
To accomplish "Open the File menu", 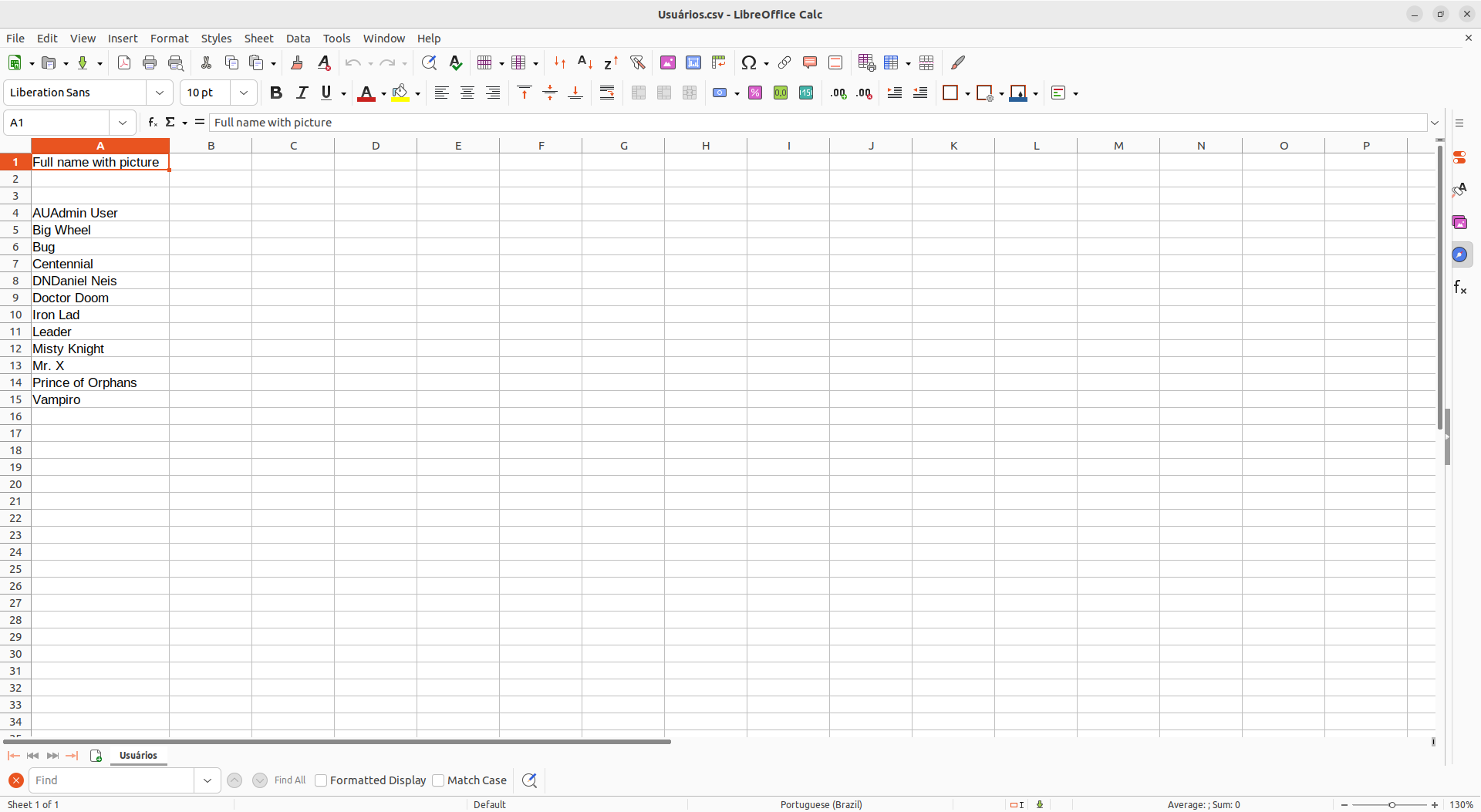I will (15, 39).
